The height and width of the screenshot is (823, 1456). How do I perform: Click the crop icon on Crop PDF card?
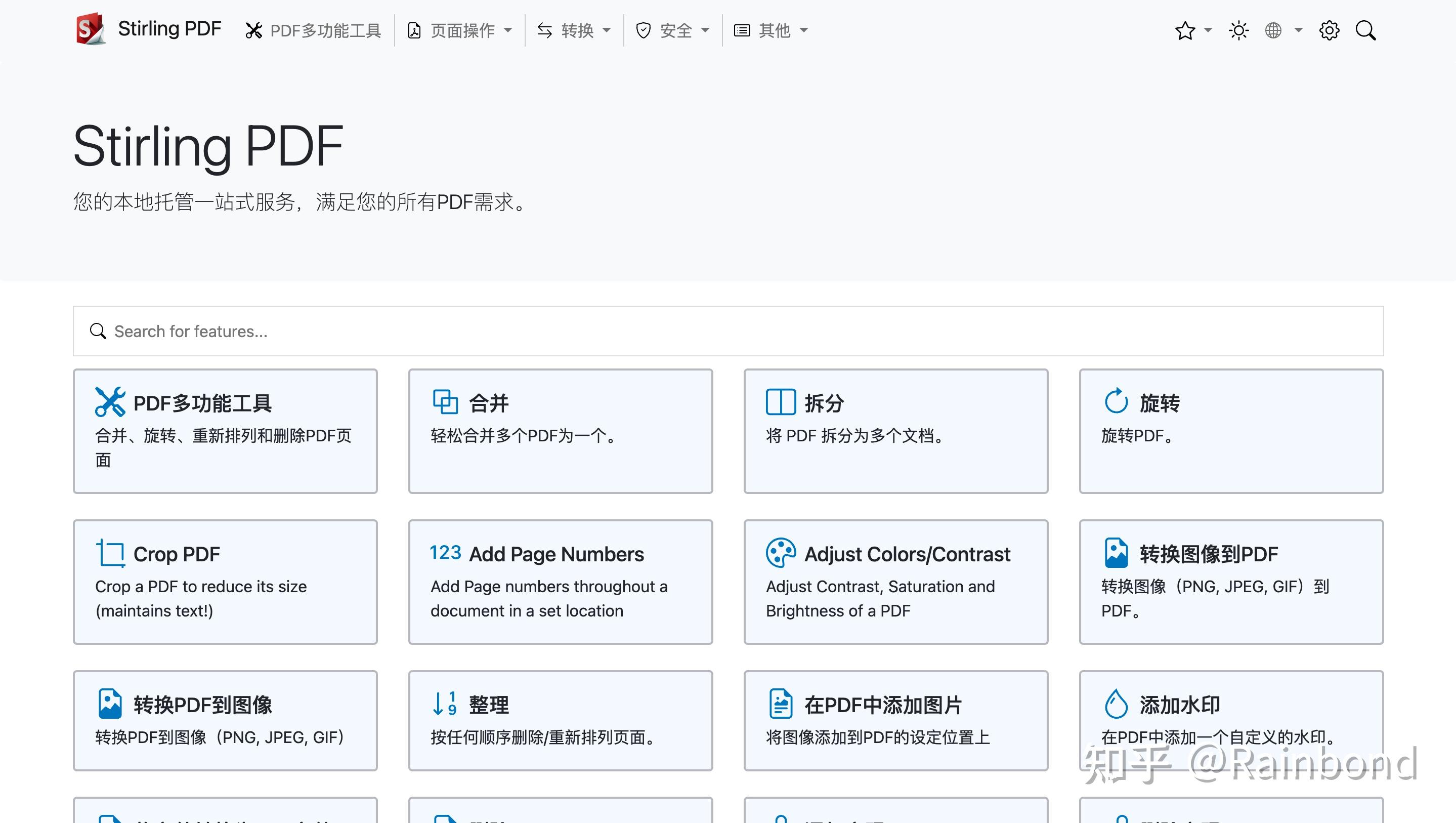110,553
